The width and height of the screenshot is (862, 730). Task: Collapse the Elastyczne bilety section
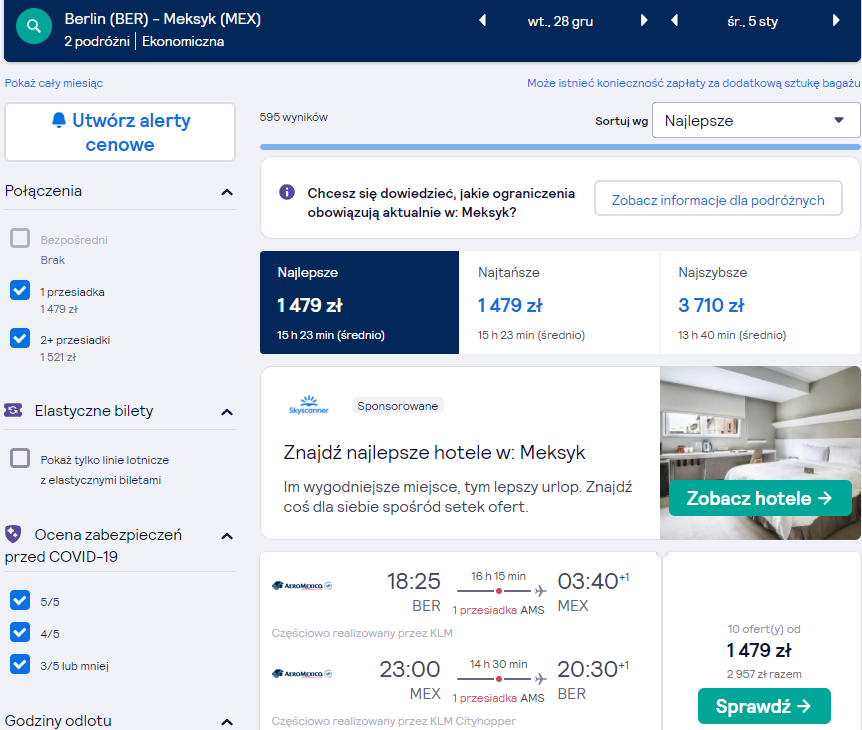coord(227,412)
